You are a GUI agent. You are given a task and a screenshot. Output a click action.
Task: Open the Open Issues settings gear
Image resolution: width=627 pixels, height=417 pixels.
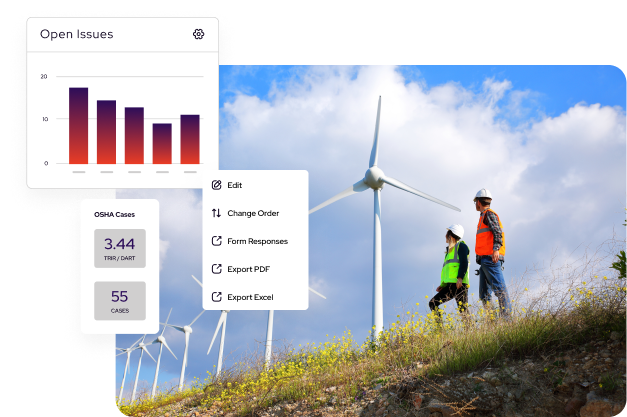[x=198, y=34]
